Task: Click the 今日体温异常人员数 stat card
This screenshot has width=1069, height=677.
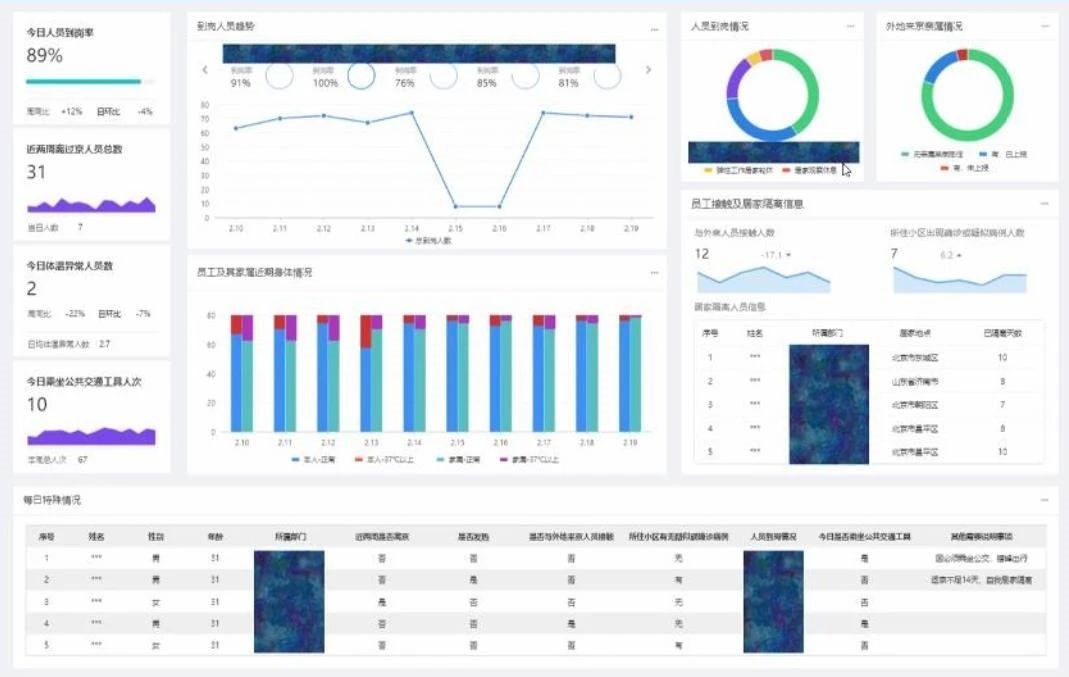Action: click(91, 301)
